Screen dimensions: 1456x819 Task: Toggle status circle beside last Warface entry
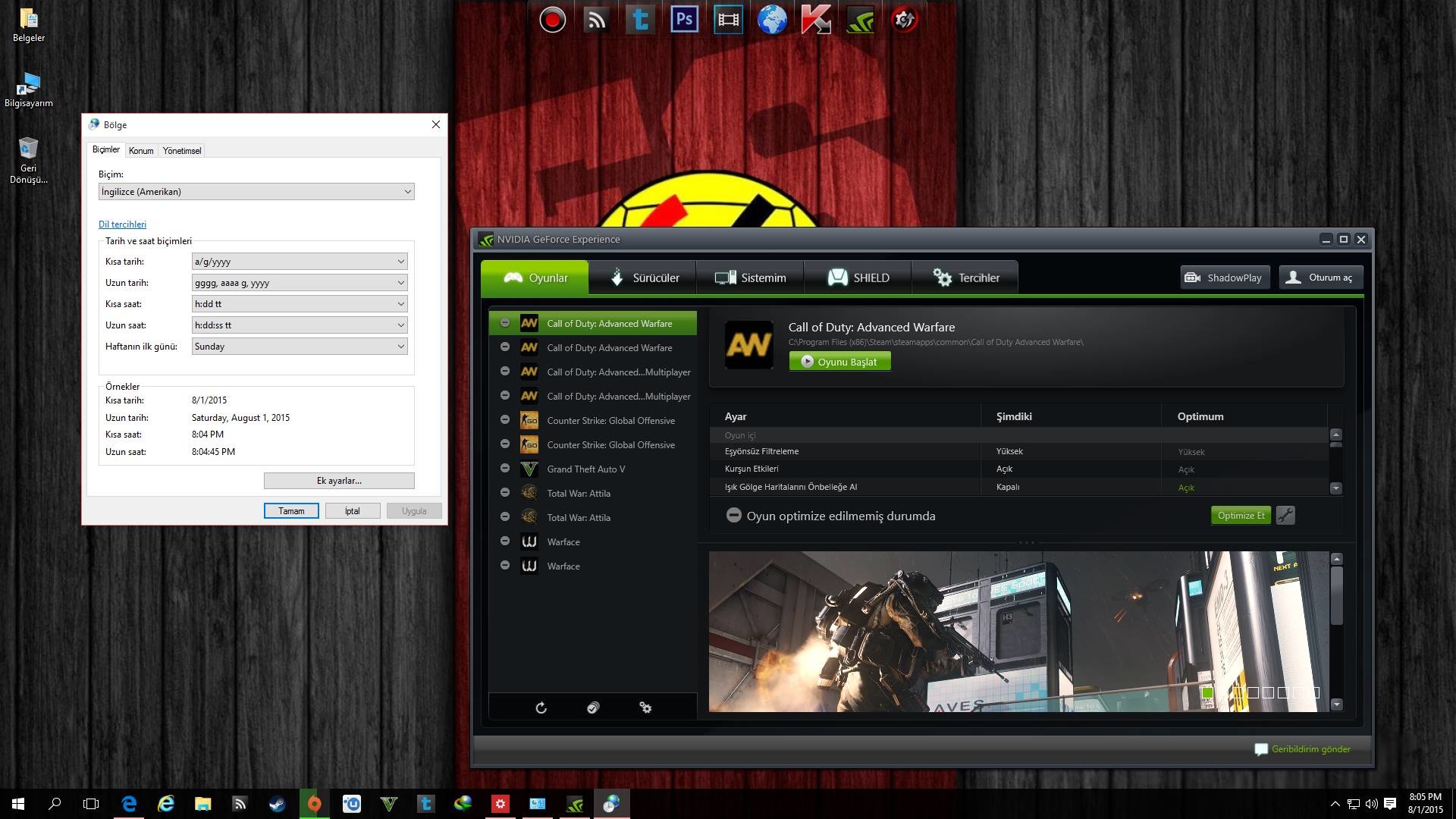click(504, 566)
